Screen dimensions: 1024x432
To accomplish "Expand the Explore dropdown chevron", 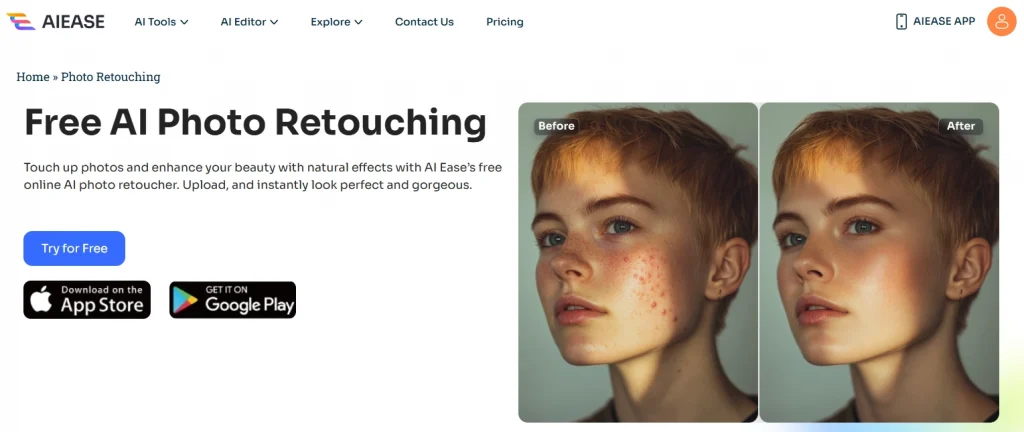I will click(358, 22).
